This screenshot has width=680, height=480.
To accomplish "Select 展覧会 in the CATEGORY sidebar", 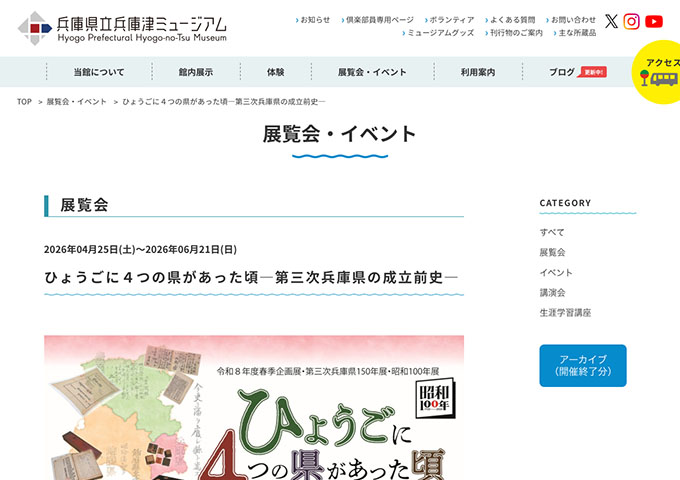I will tap(552, 252).
